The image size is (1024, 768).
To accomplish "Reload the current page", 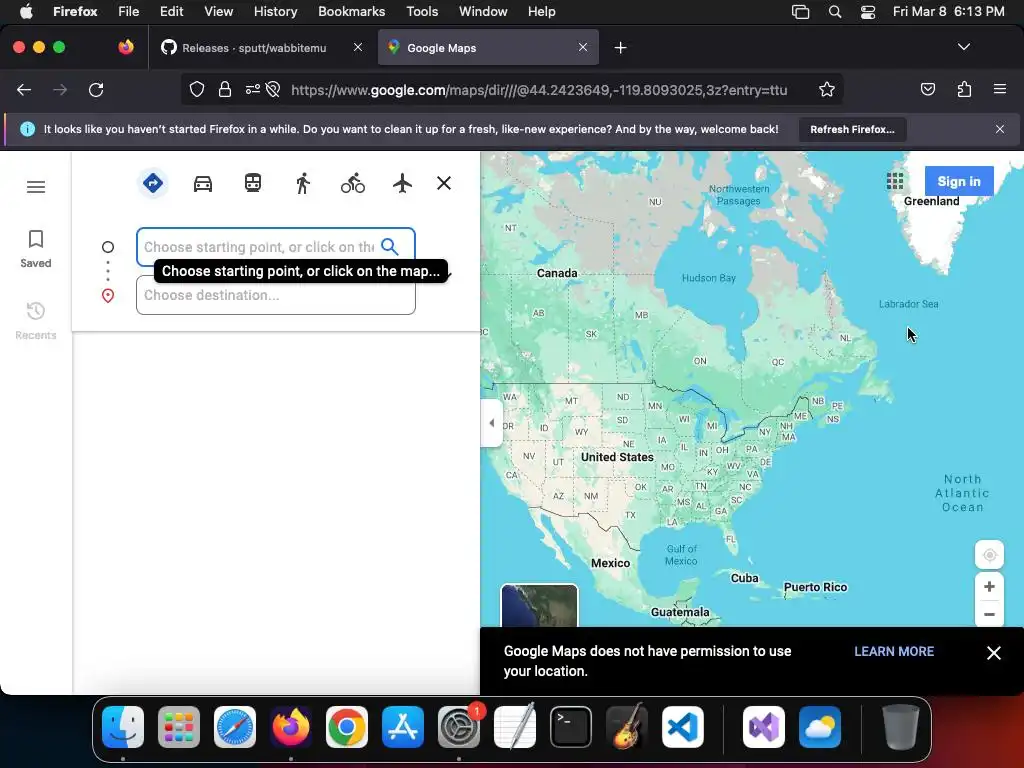I will (x=96, y=90).
